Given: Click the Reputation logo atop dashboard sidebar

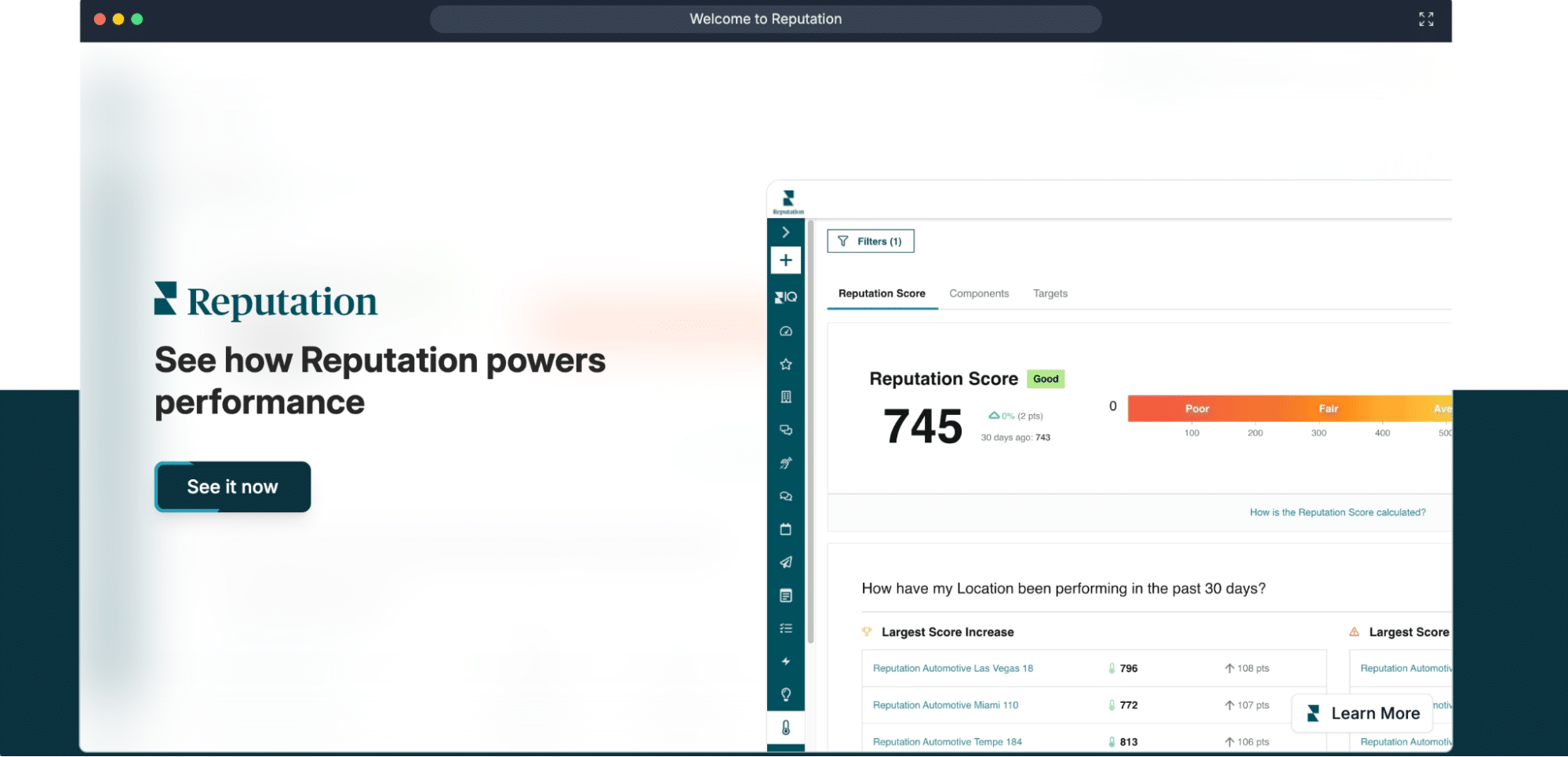Looking at the screenshot, I should click(788, 202).
